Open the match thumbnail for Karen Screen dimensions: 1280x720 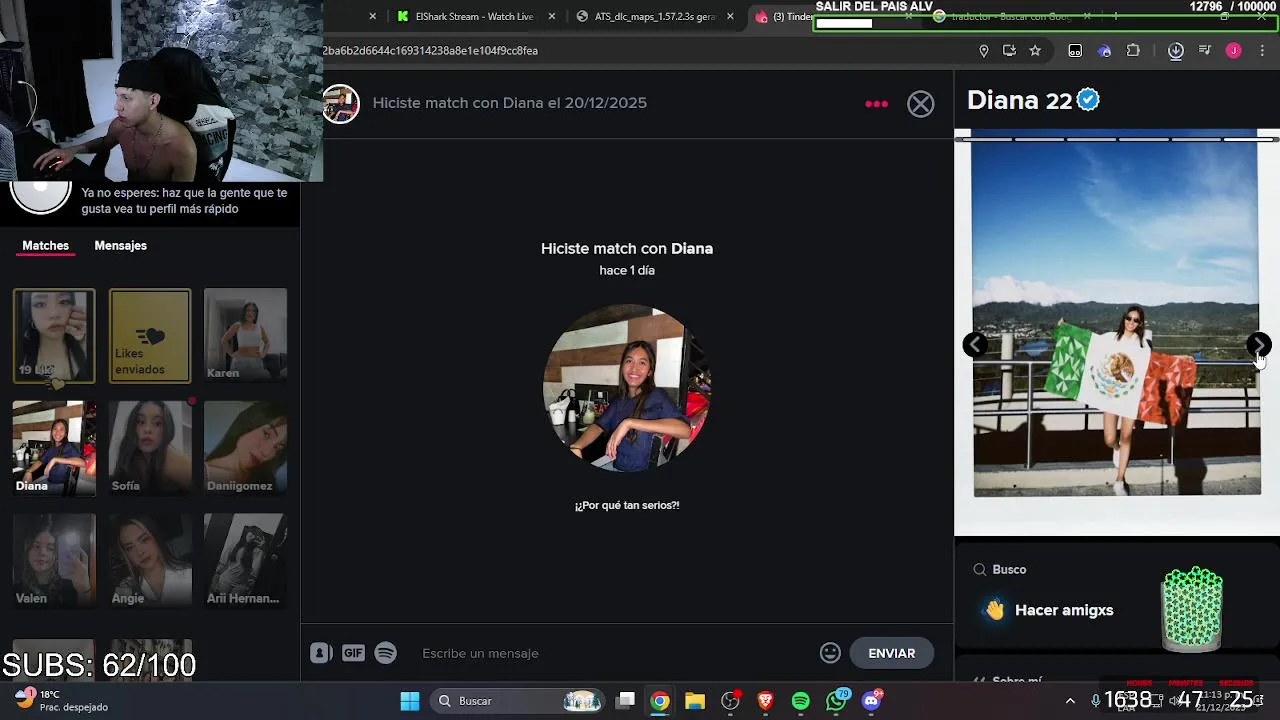tap(245, 336)
